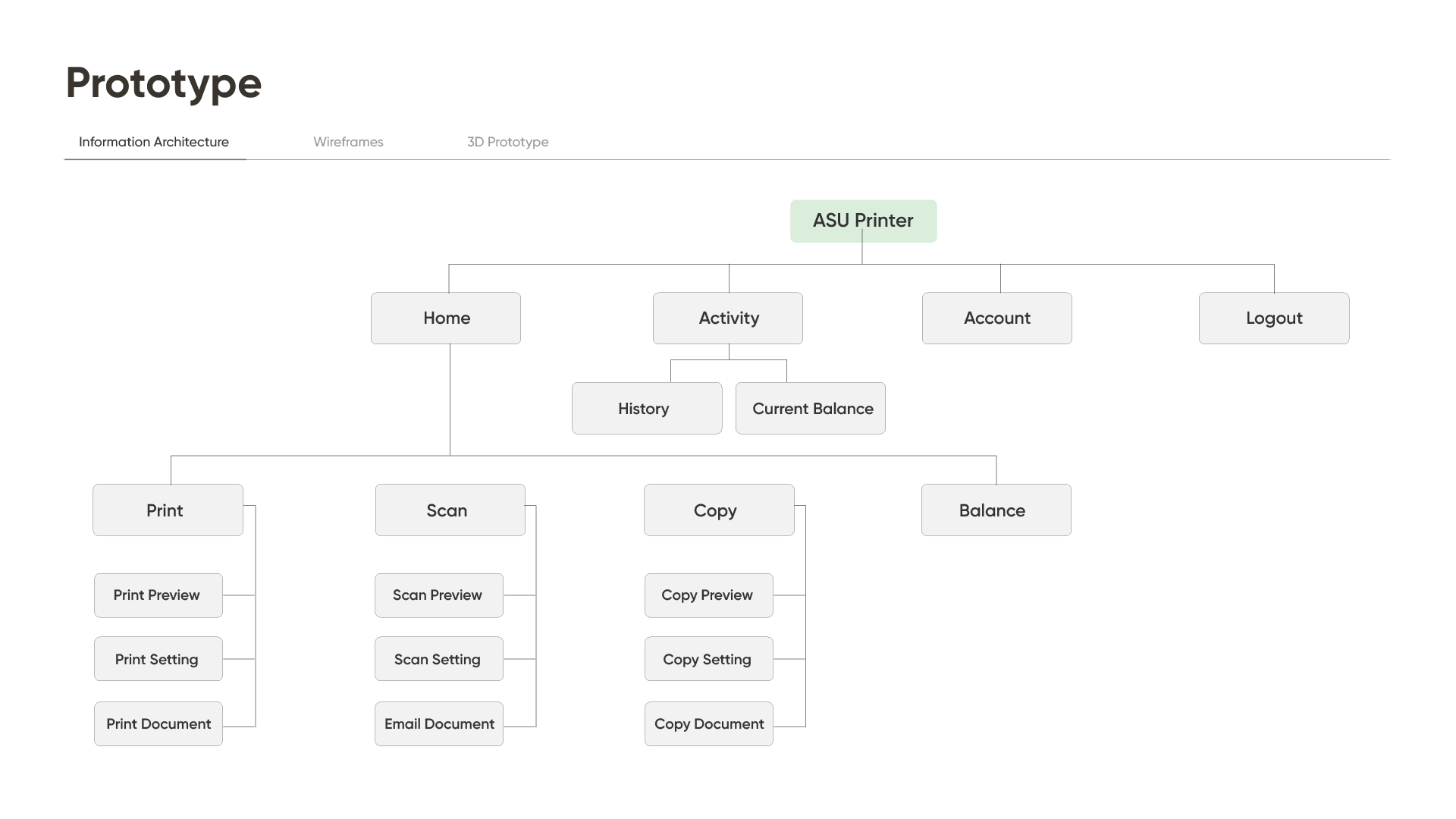Image resolution: width=1456 pixels, height=819 pixels.
Task: Click the Activity node
Action: tap(728, 318)
